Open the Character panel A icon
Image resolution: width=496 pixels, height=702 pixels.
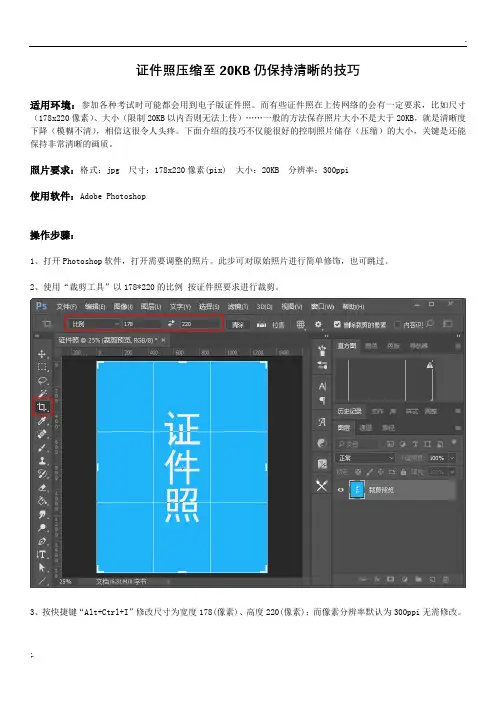pos(322,386)
